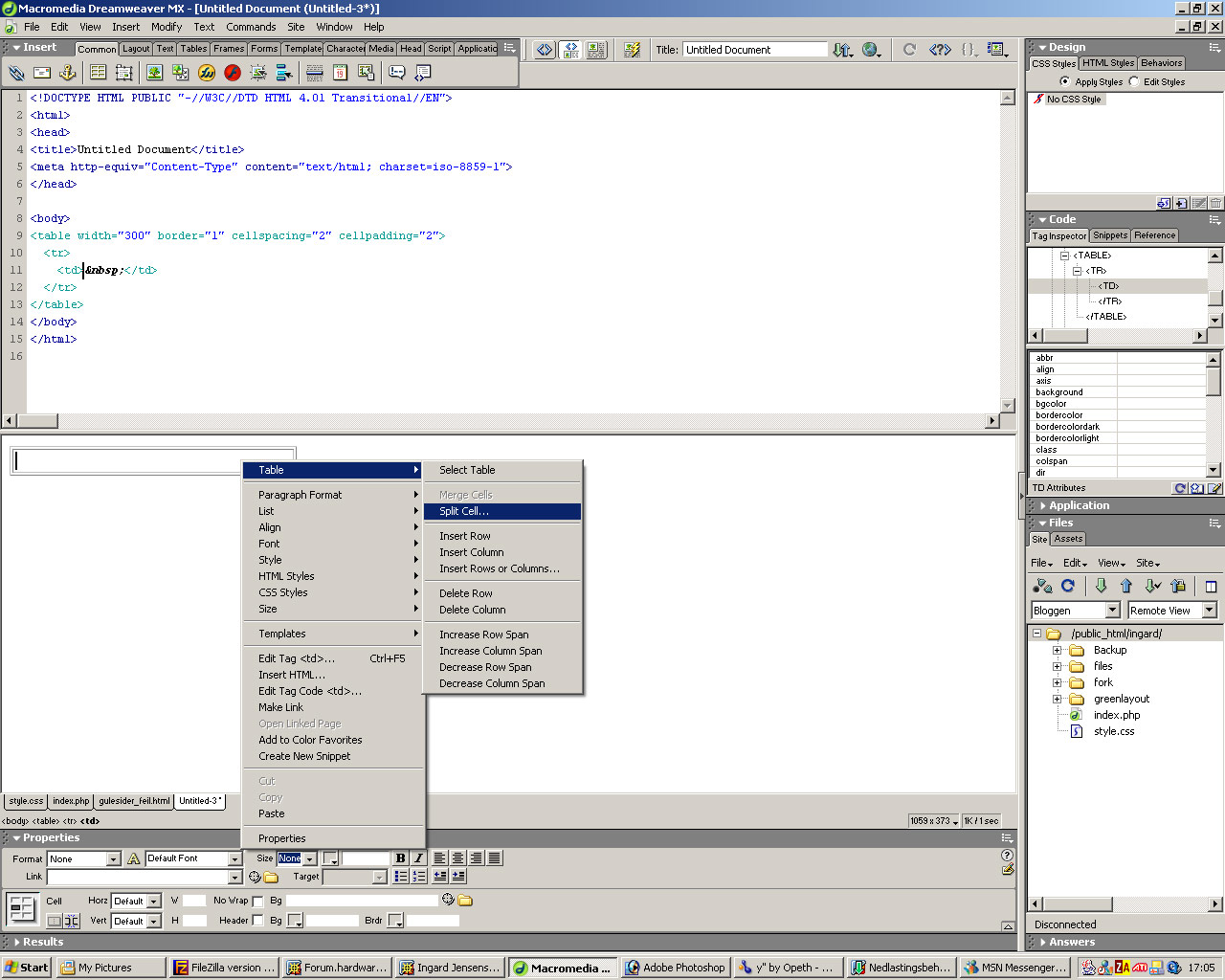The height and width of the screenshot is (980, 1225).
Task: Open the Horz alignment dropdown
Action: click(x=153, y=902)
